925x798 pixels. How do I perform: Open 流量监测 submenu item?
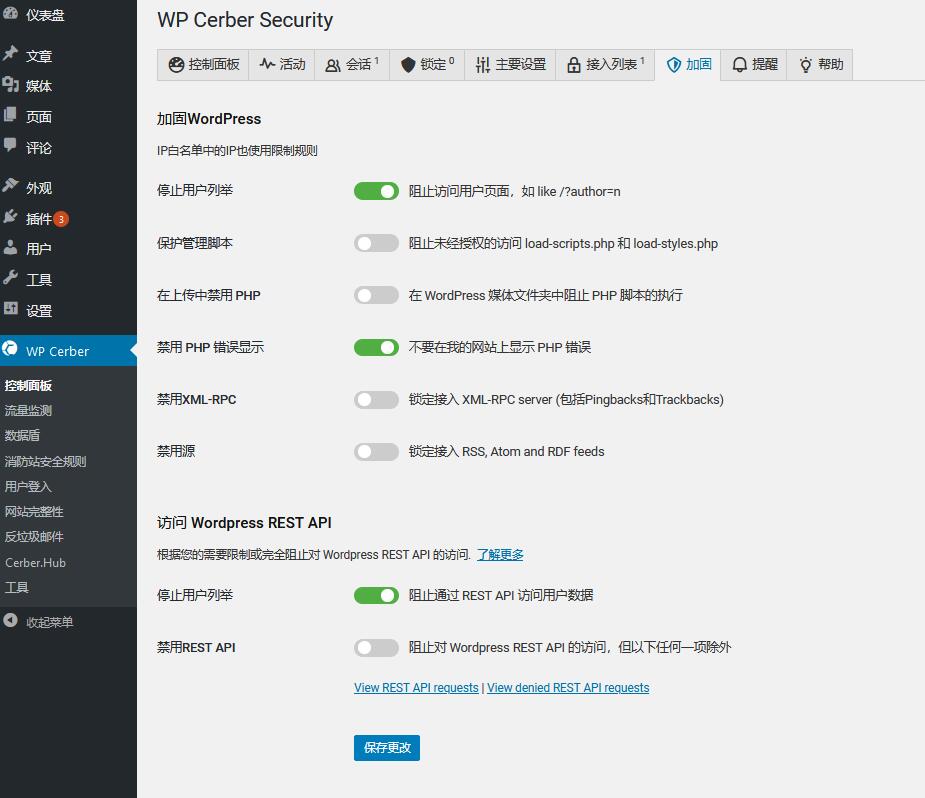tap(28, 411)
